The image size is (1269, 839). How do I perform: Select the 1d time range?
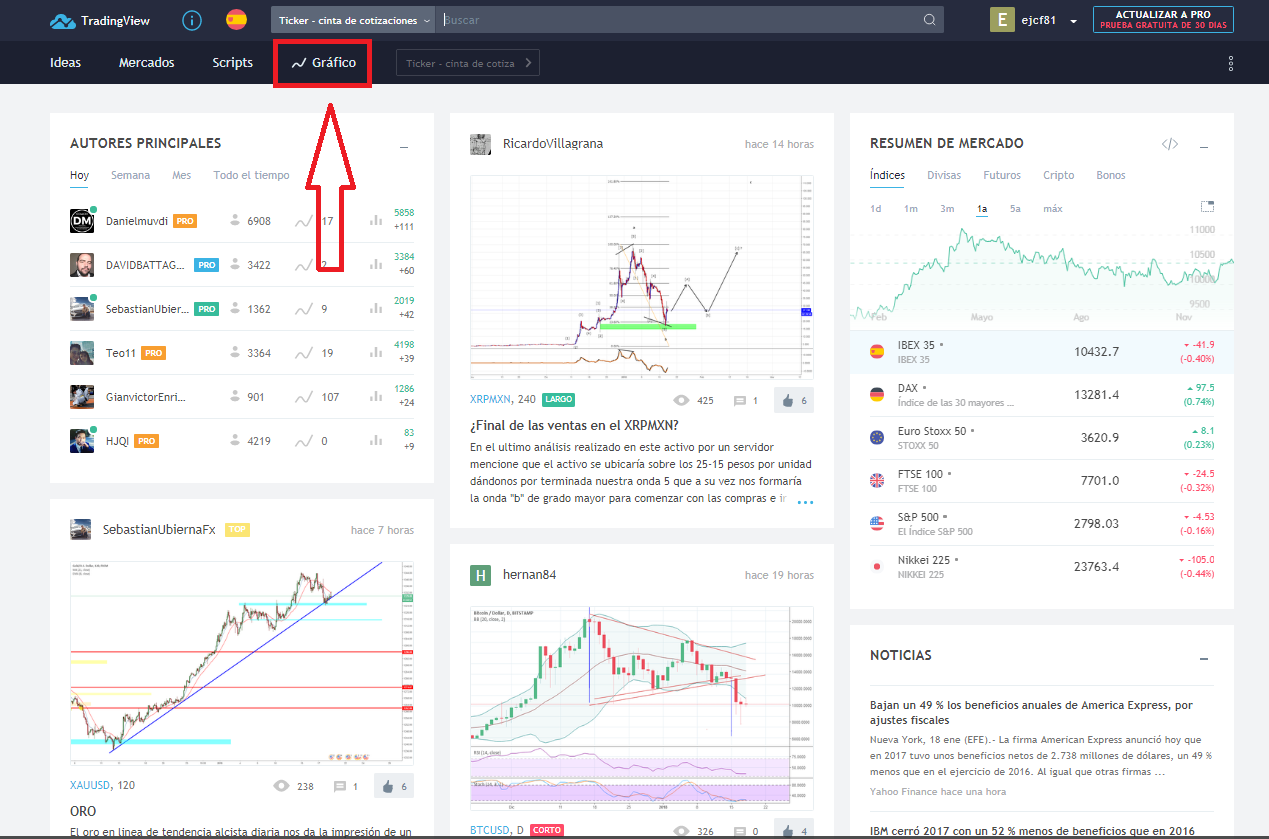pos(876,209)
